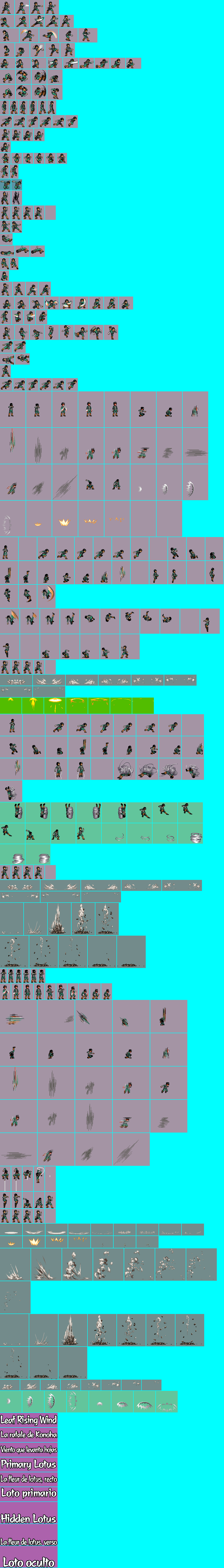This screenshot has width=224, height=1568.
Task: Select the 'Hidden Lotus' title label
Action: 29,1519
